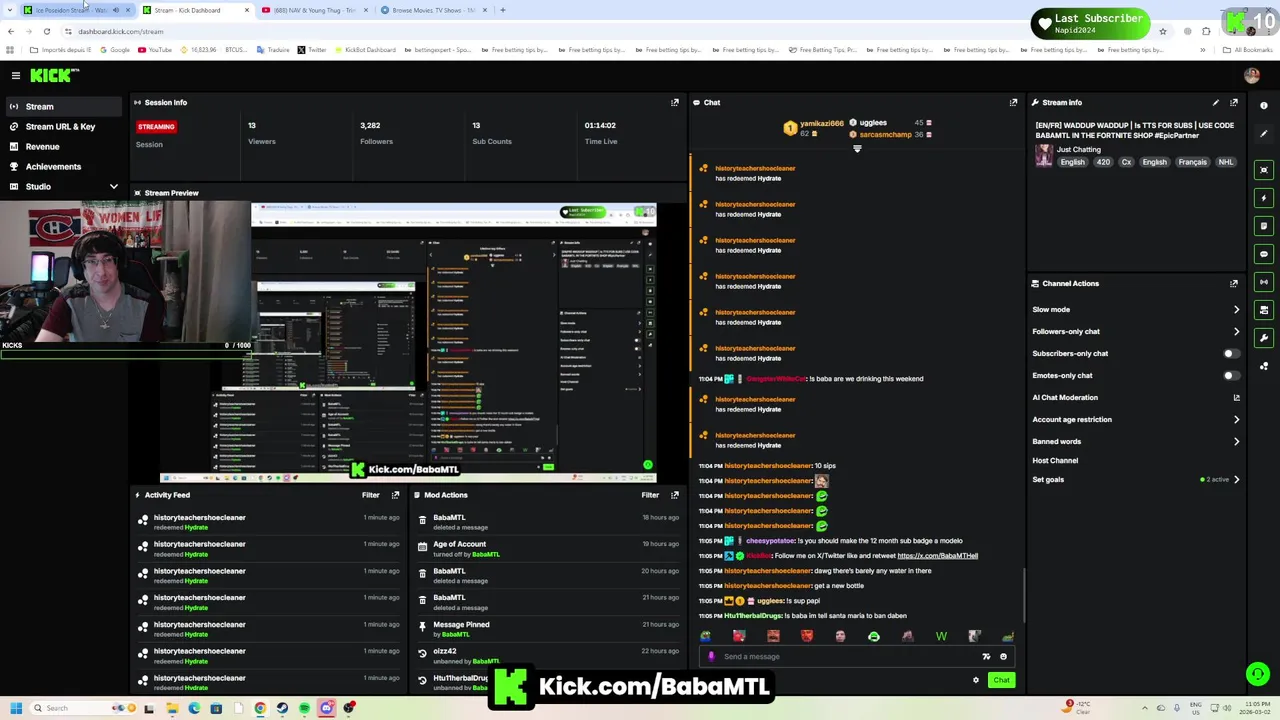The width and height of the screenshot is (1280, 720).
Task: Open the emoji picker in message box
Action: pos(1003,657)
